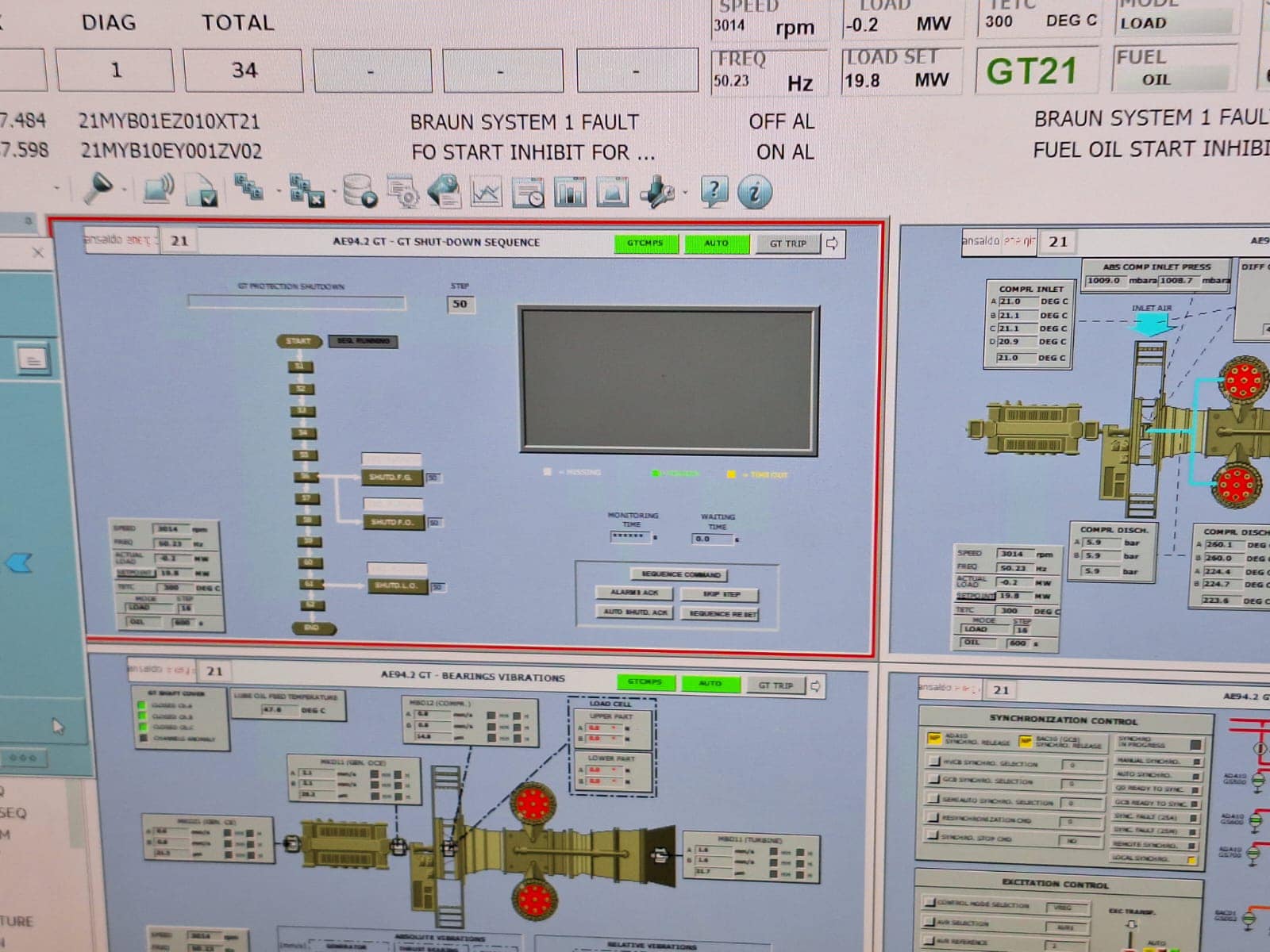Open the window with clock icon
The height and width of the screenshot is (952, 1270).
[x=528, y=192]
